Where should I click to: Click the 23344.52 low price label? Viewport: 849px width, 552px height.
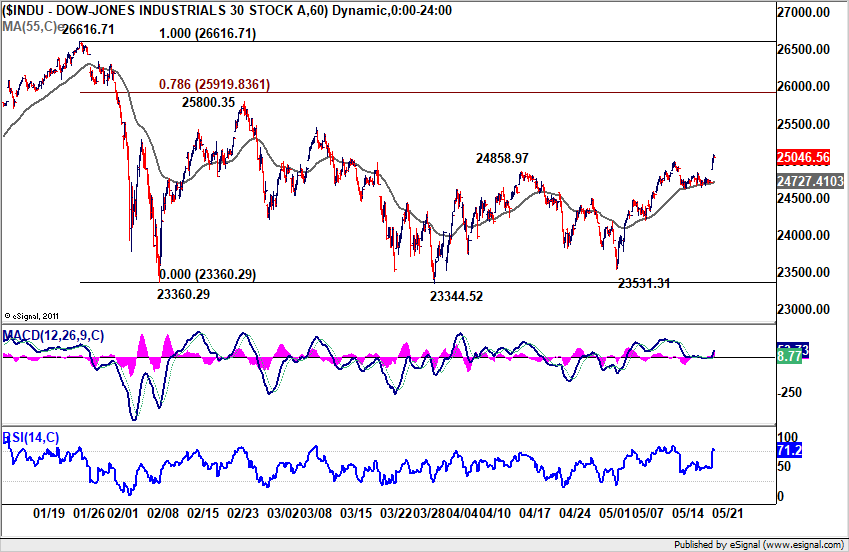pyautogui.click(x=456, y=296)
